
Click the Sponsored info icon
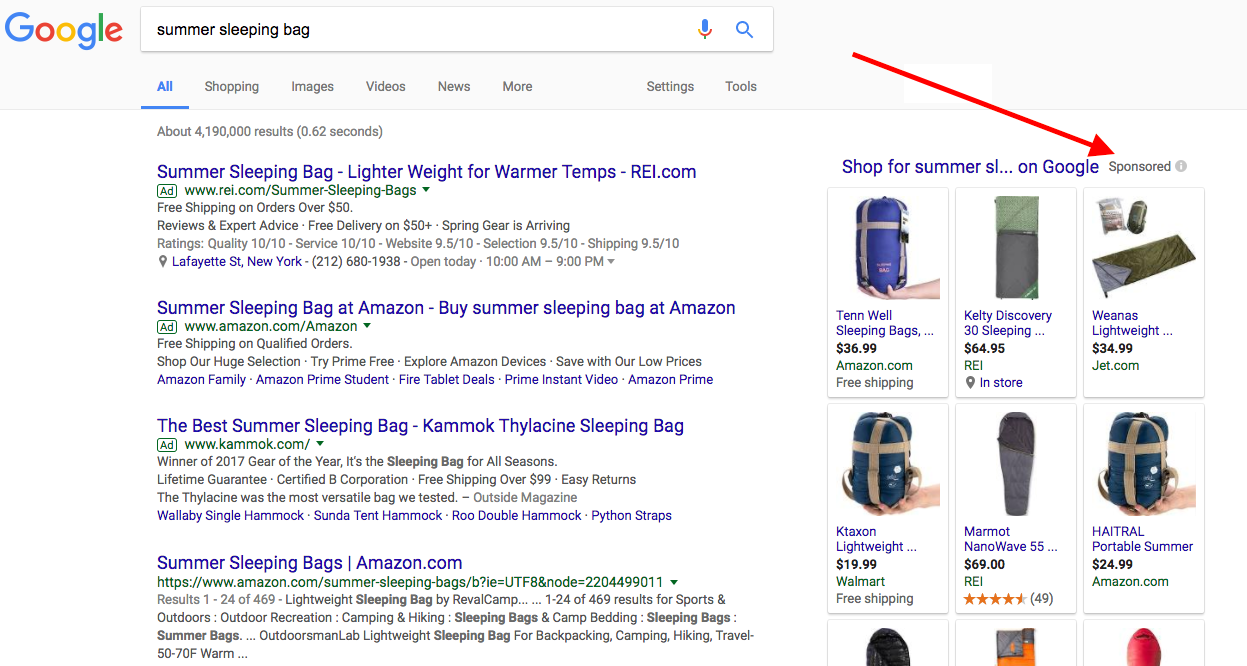(1181, 167)
